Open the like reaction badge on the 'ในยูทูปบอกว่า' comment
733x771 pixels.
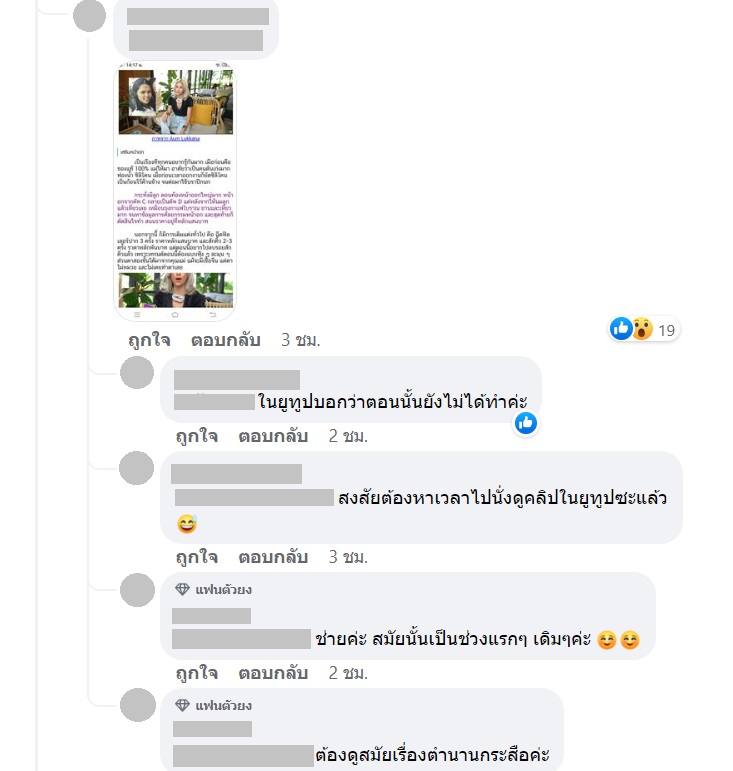tap(526, 423)
